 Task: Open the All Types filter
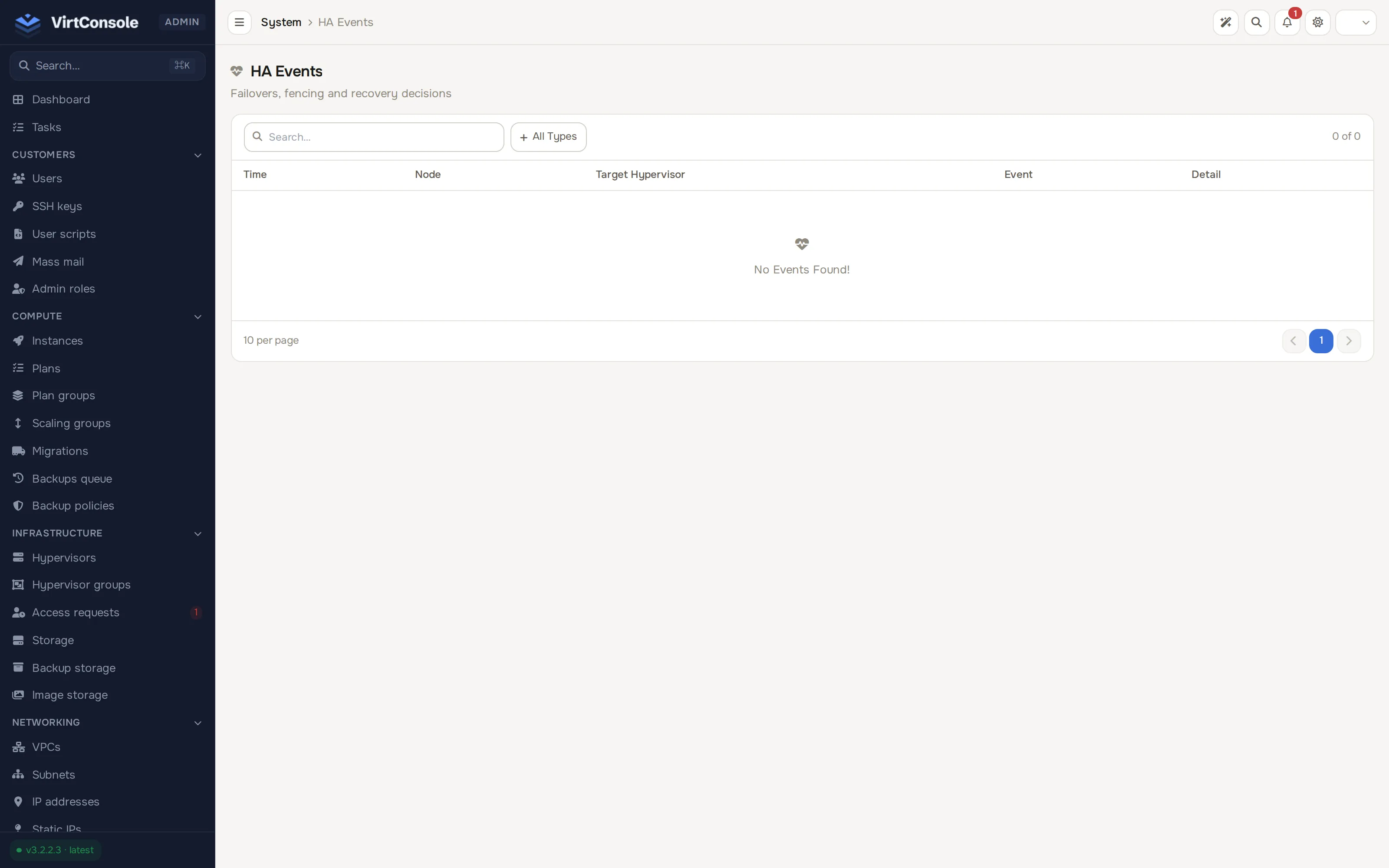548,137
